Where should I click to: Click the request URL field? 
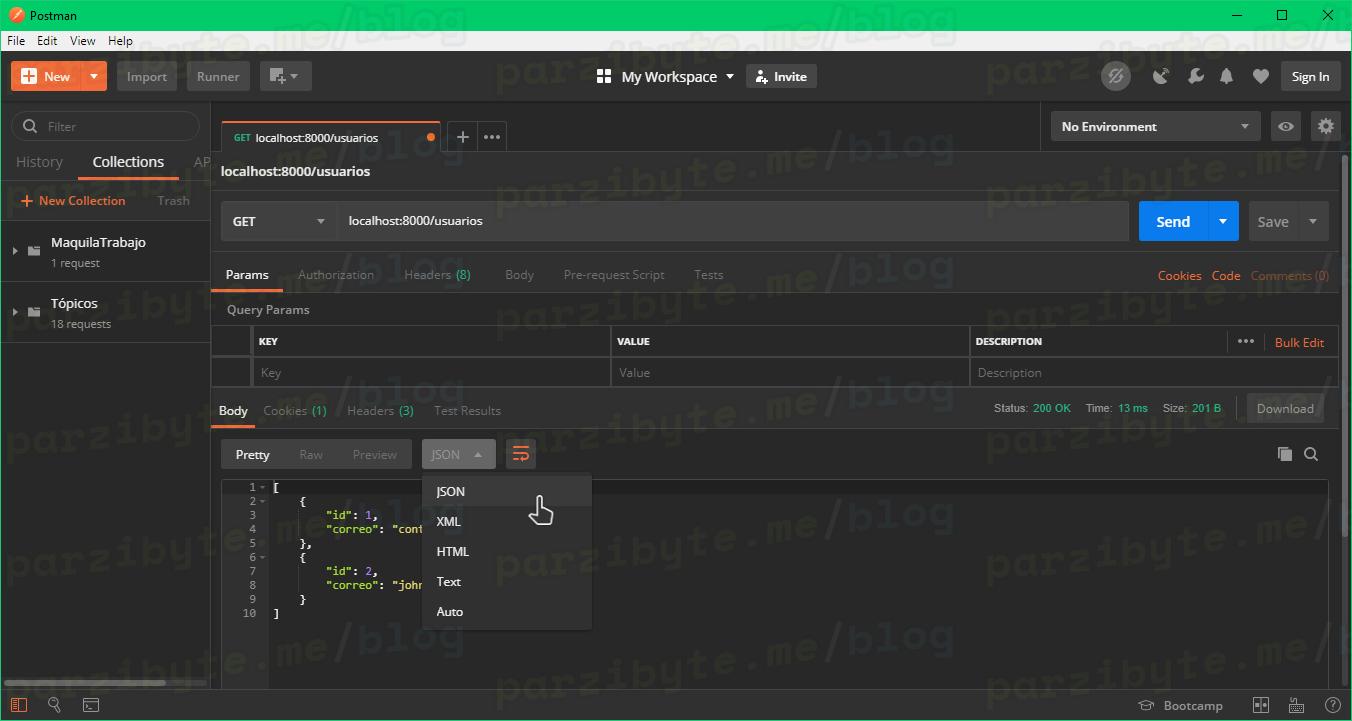pos(733,221)
